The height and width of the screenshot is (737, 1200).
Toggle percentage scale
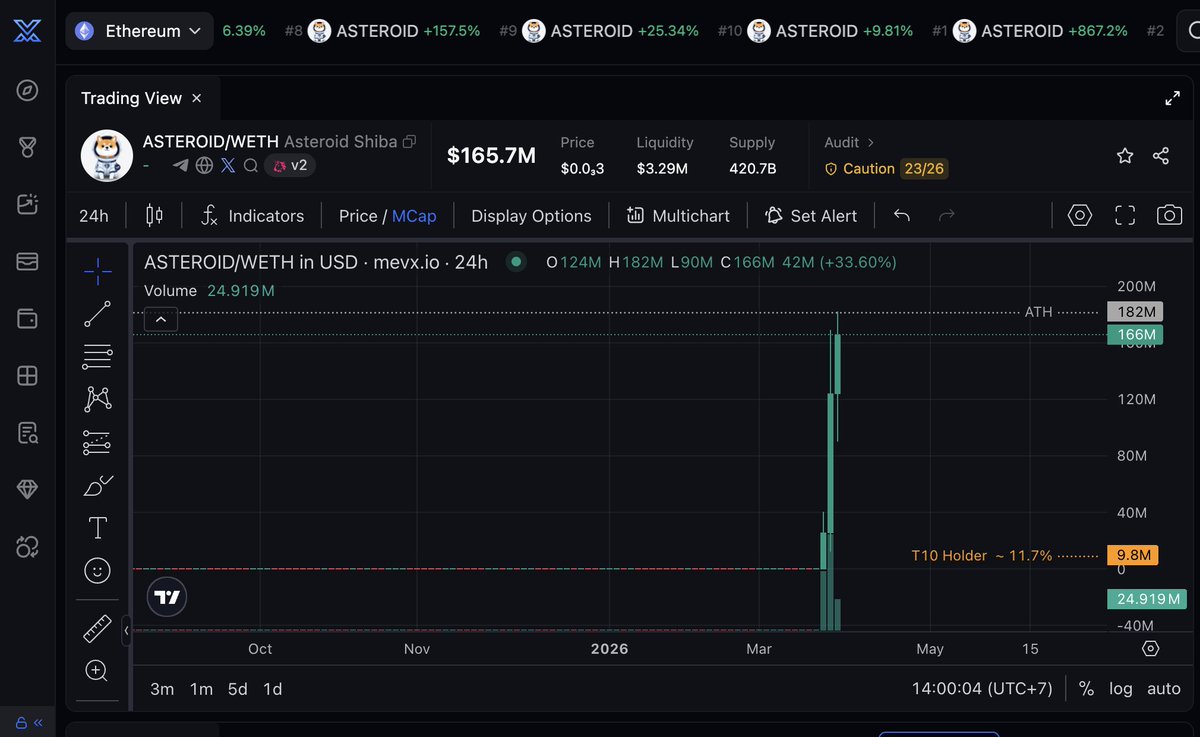pyautogui.click(x=1086, y=688)
